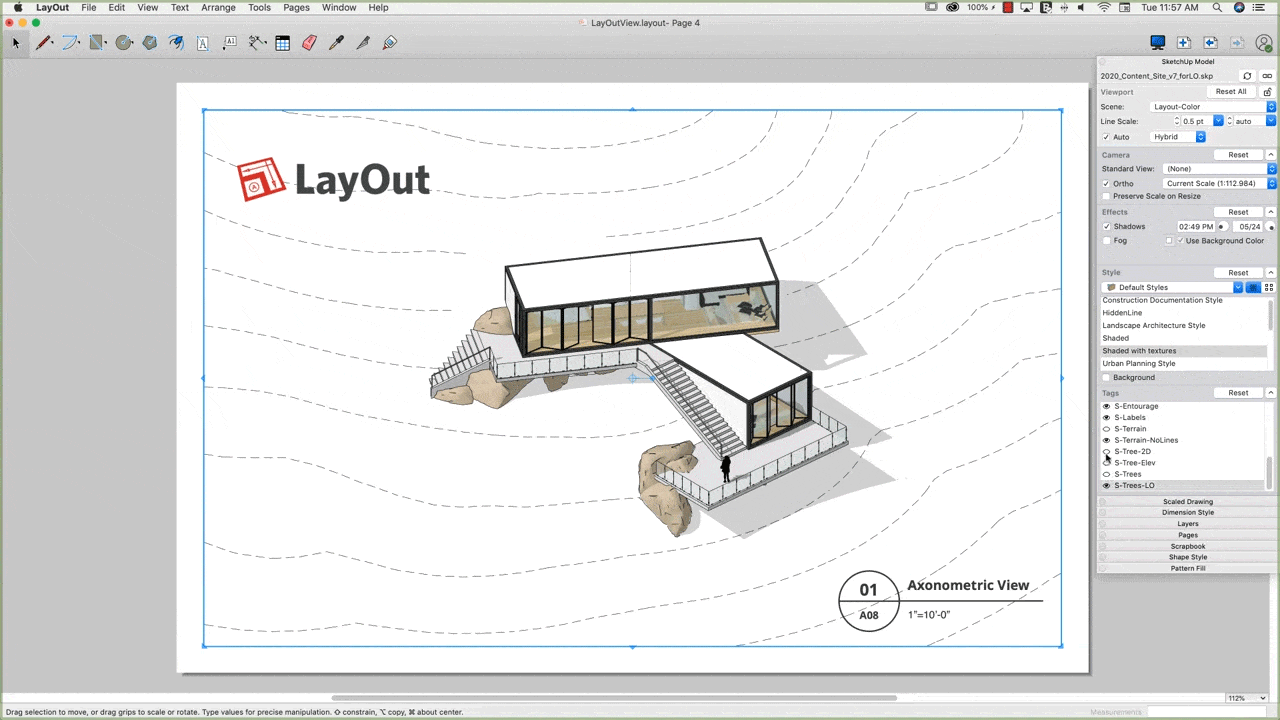Select the Label tool
The width and height of the screenshot is (1280, 720).
pos(229,42)
